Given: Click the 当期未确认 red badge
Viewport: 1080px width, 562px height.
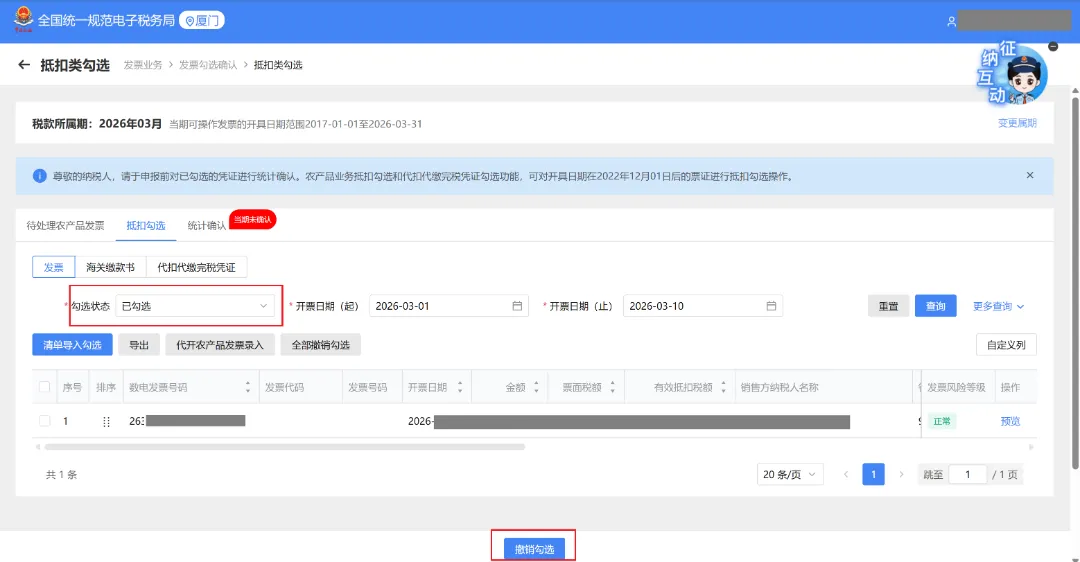Looking at the screenshot, I should 252,220.
